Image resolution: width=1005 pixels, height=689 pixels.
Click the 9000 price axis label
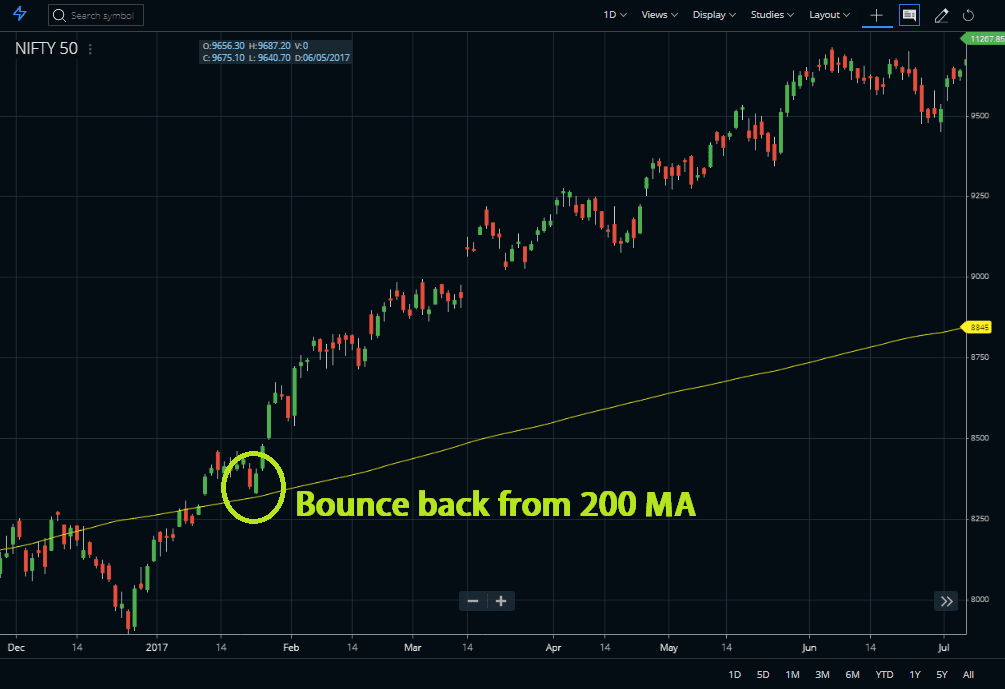click(979, 276)
